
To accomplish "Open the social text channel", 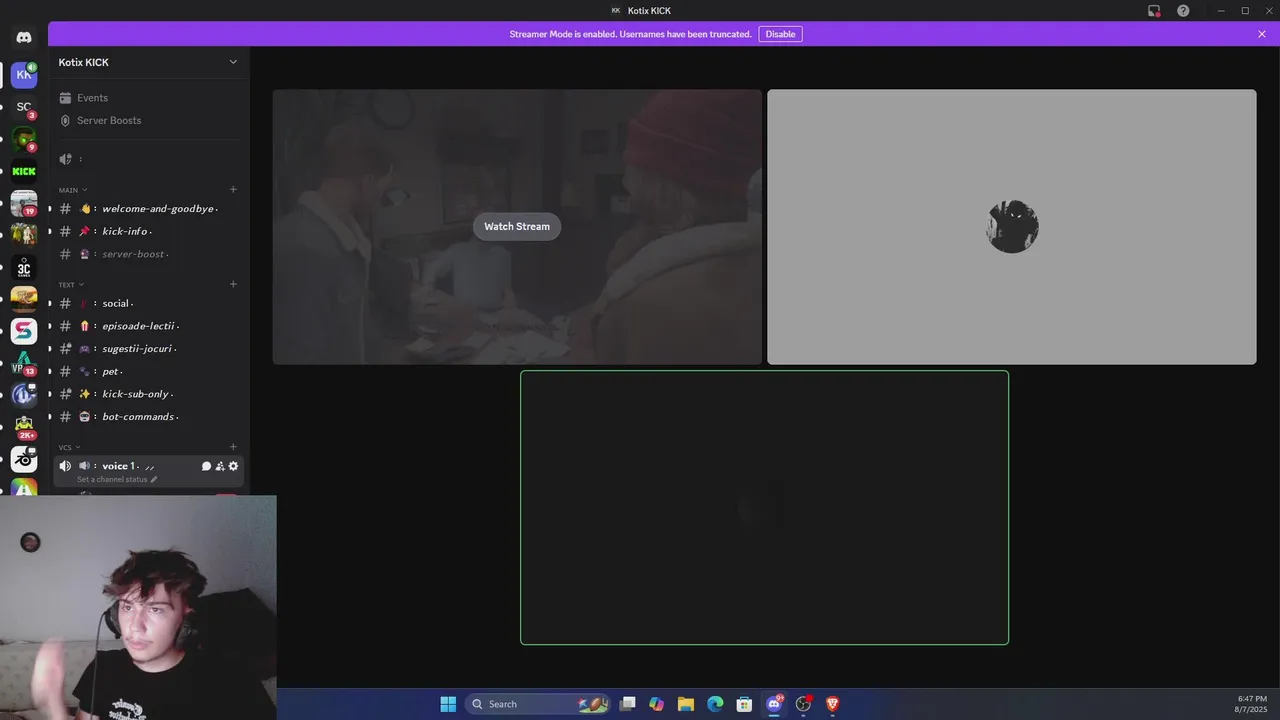I will pos(149,303).
